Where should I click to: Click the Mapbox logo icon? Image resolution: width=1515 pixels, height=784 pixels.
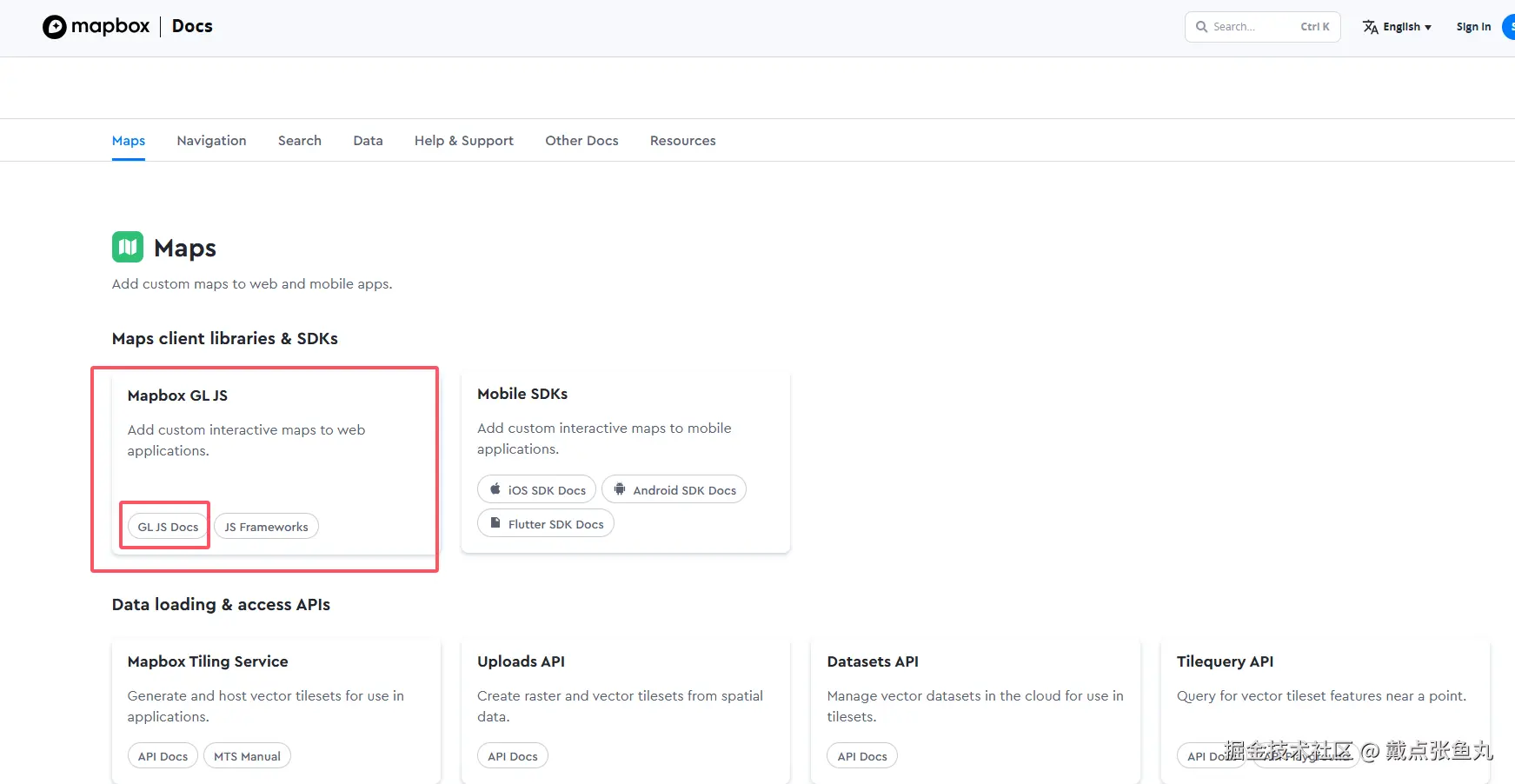[55, 27]
